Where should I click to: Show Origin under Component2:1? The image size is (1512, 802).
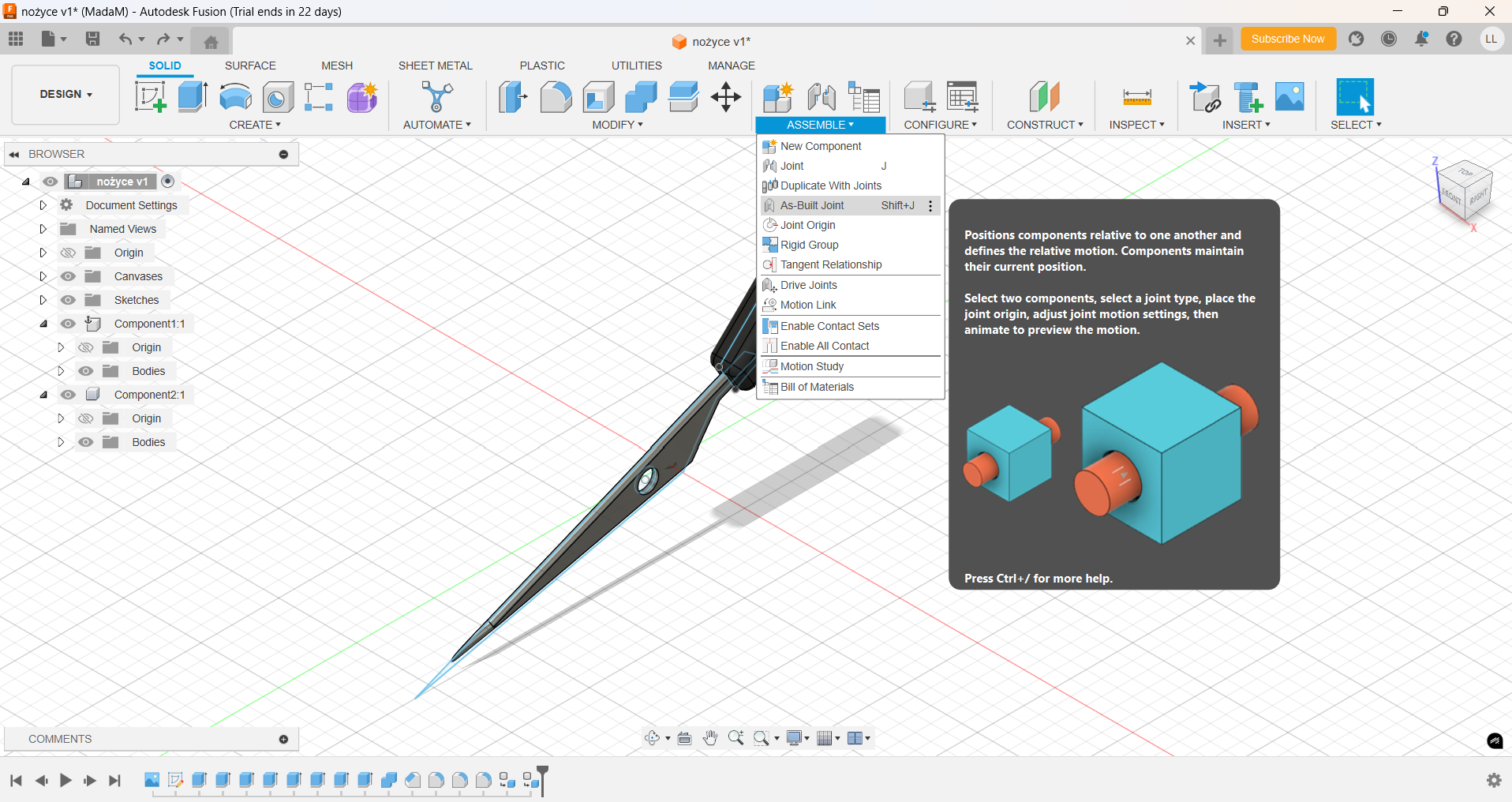(x=86, y=418)
